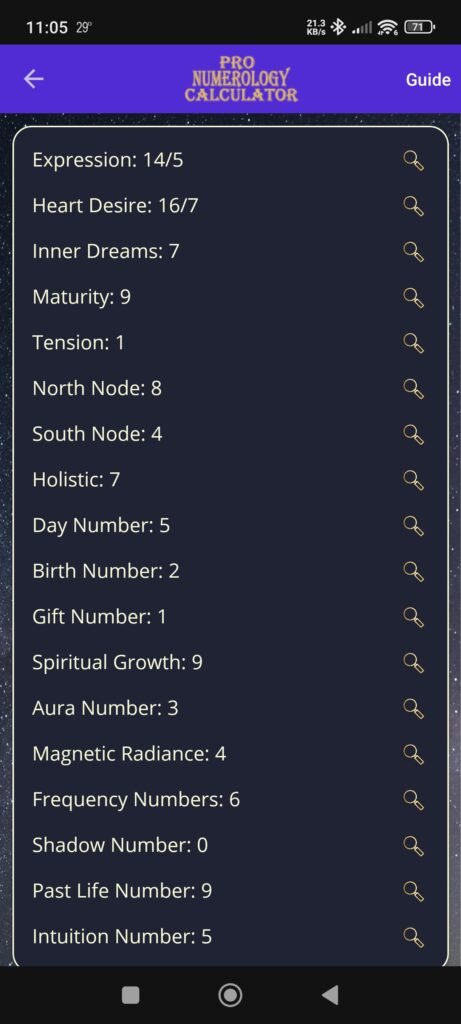This screenshot has width=461, height=1024.
Task: Open the Guide from the header
Action: point(428,80)
